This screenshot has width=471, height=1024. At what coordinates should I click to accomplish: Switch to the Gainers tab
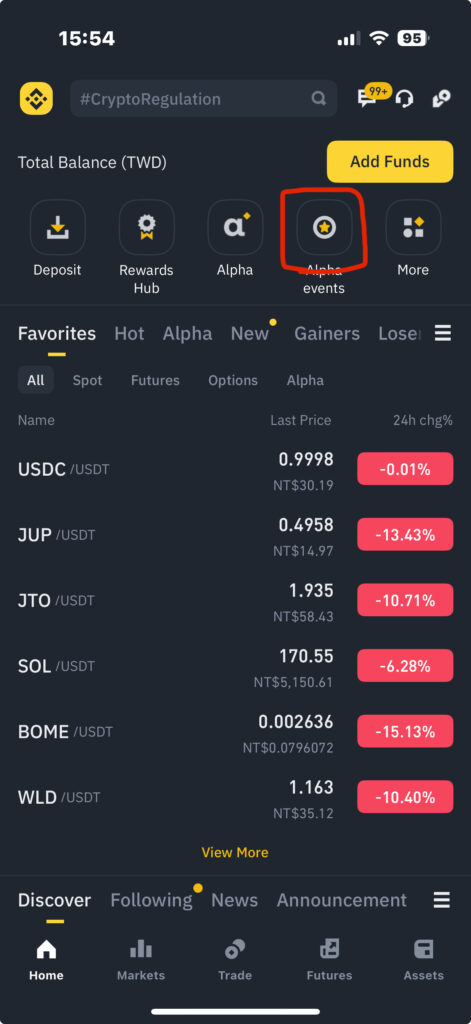pos(327,334)
